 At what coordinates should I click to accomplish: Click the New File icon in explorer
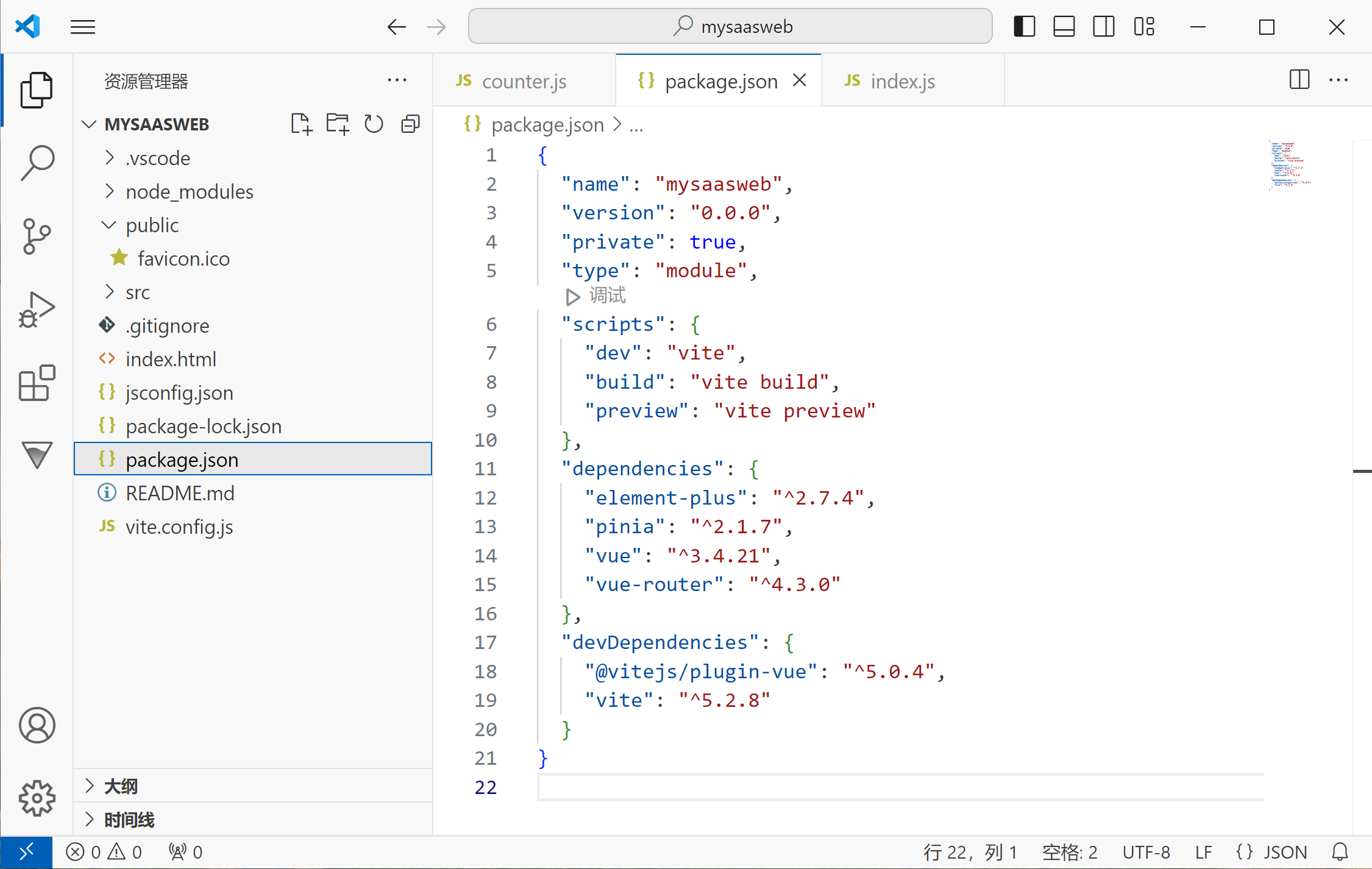[x=301, y=124]
